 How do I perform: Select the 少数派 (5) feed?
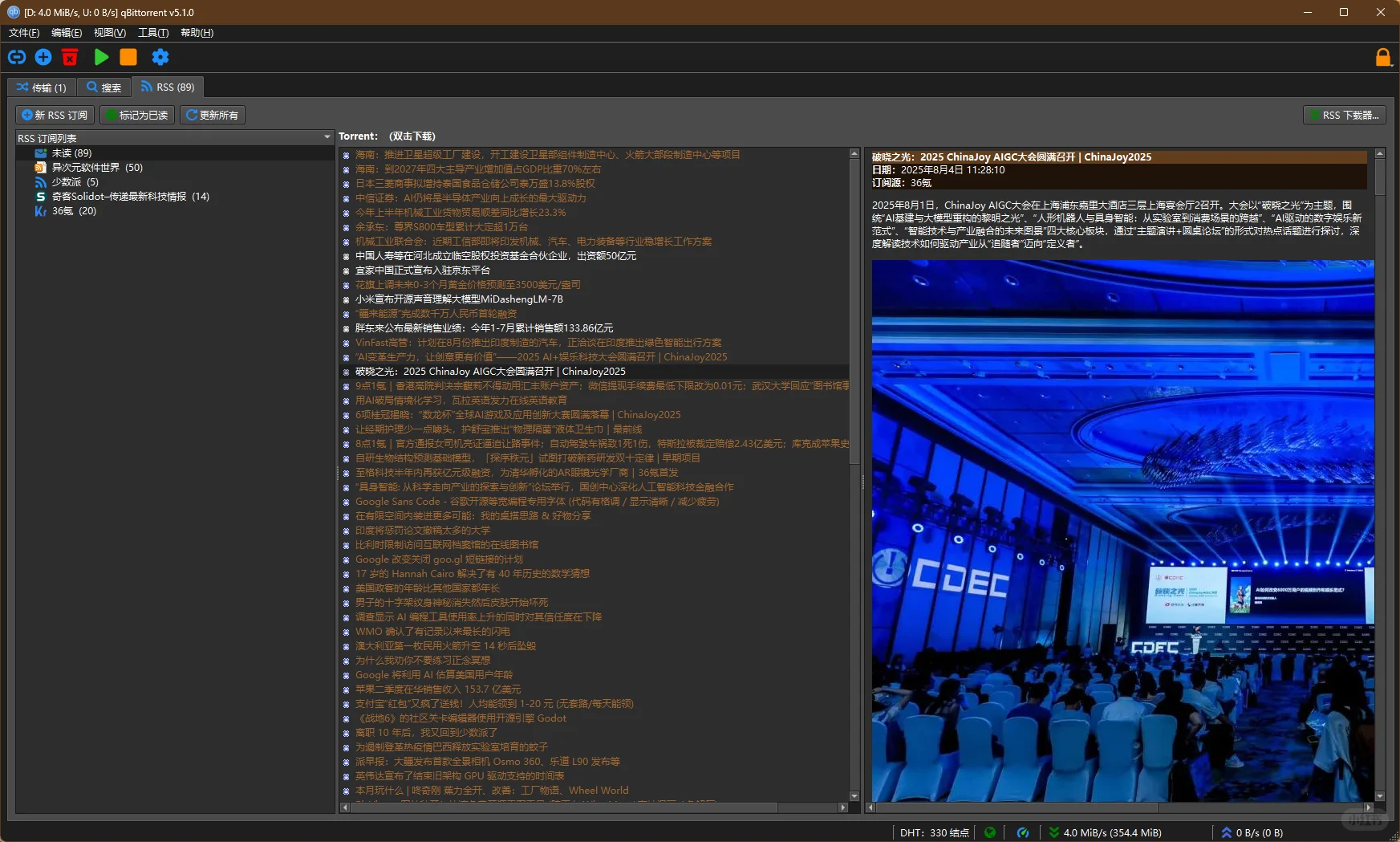point(175,182)
